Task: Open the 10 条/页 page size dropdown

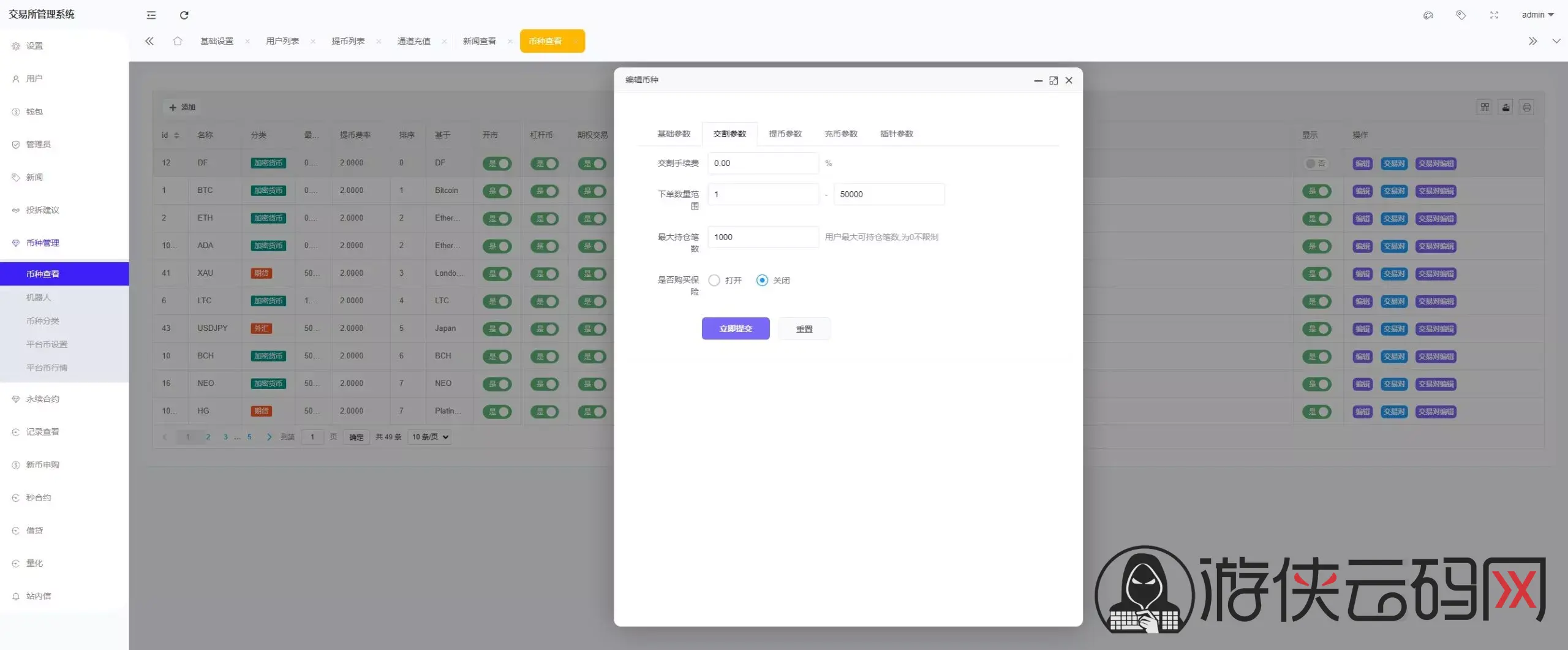Action: 430,437
